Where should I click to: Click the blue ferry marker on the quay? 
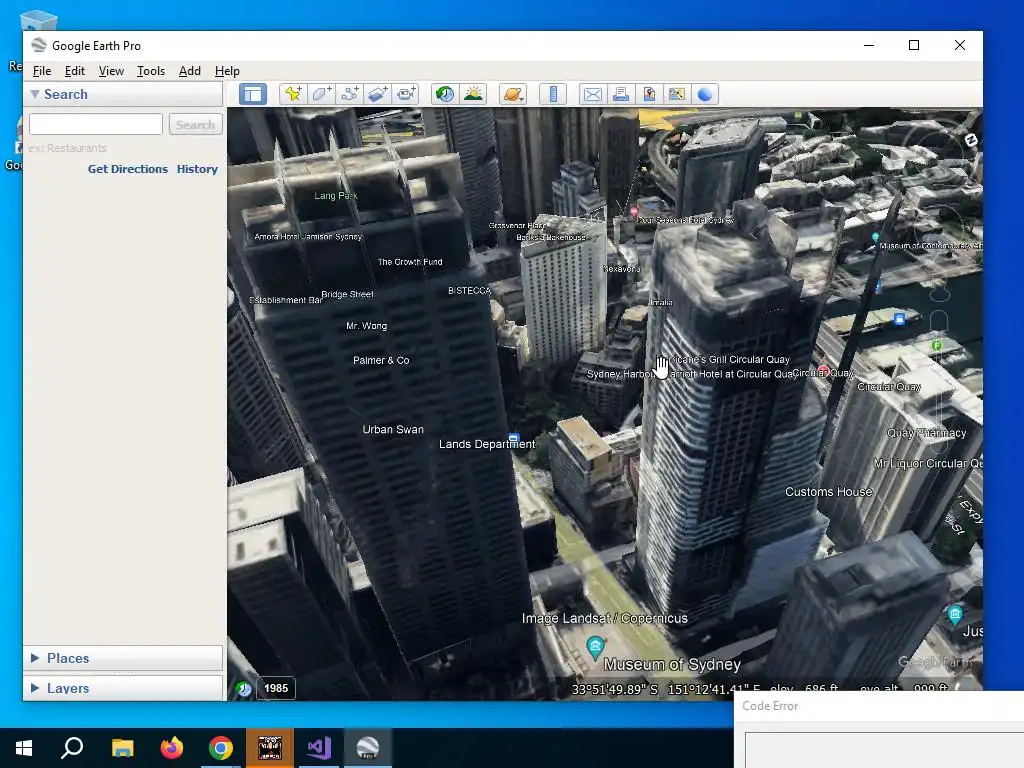click(899, 319)
